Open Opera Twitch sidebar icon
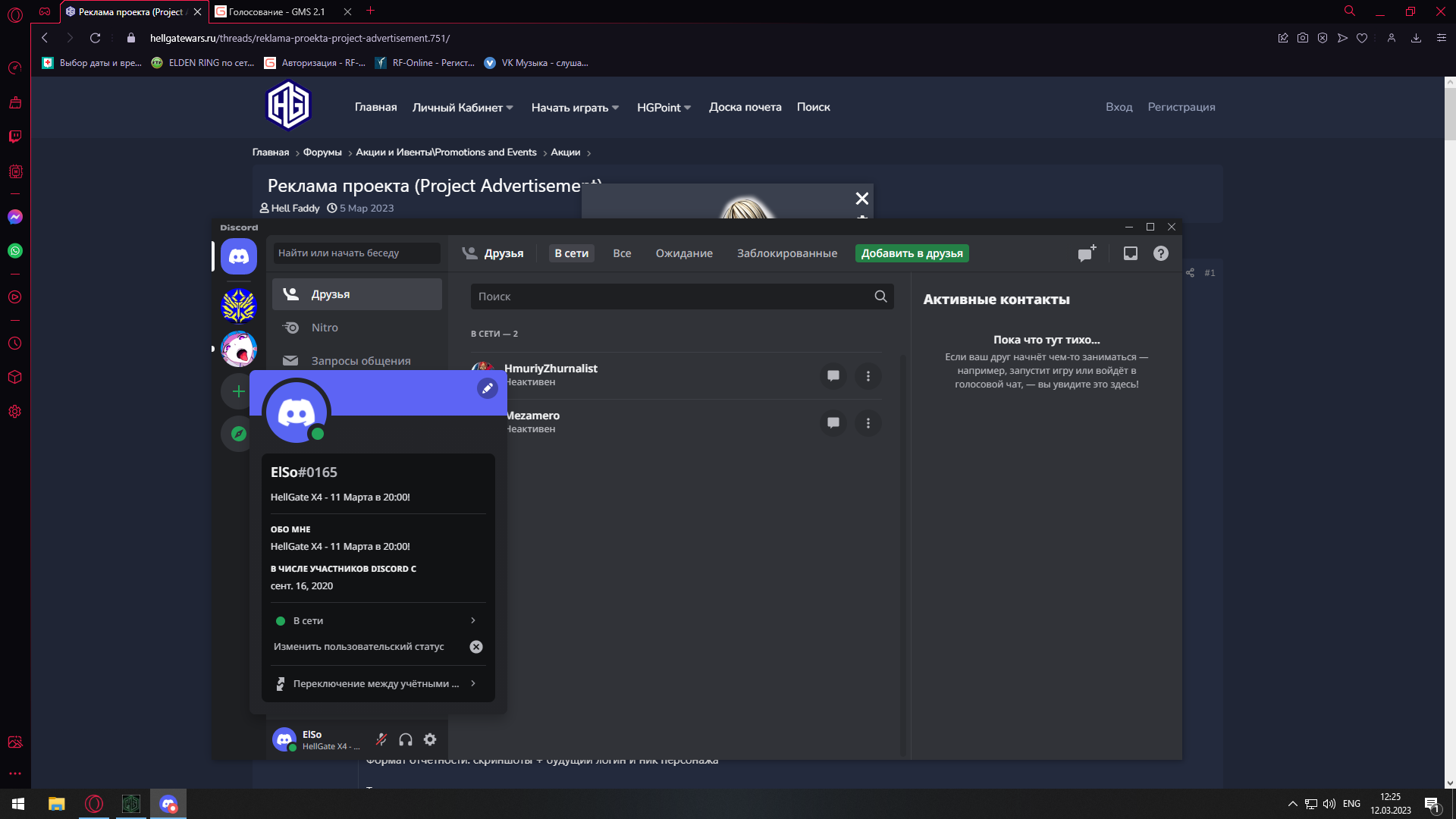 (14, 136)
